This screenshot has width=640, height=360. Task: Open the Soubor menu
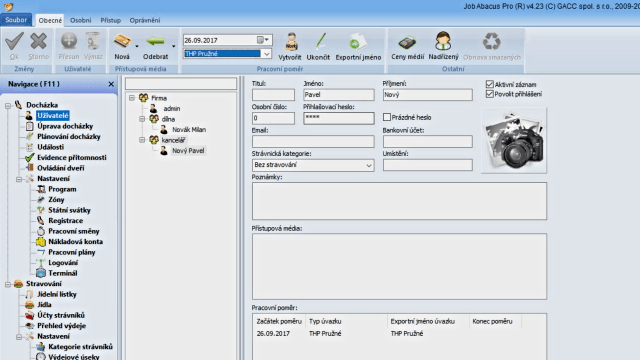16,20
